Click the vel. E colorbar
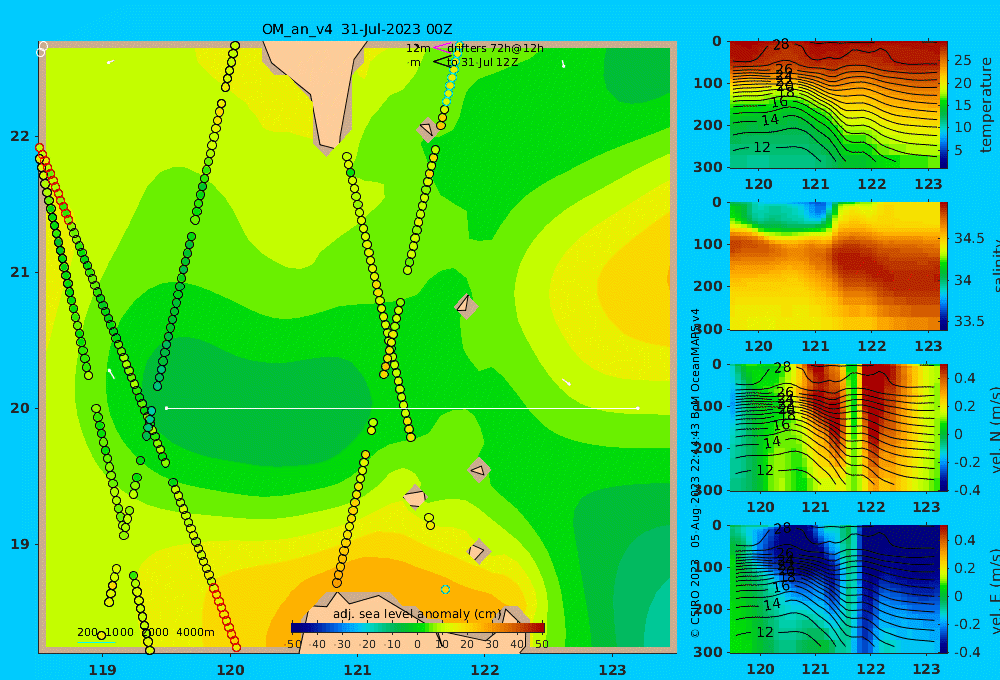This screenshot has width=1000, height=680. coord(944,589)
